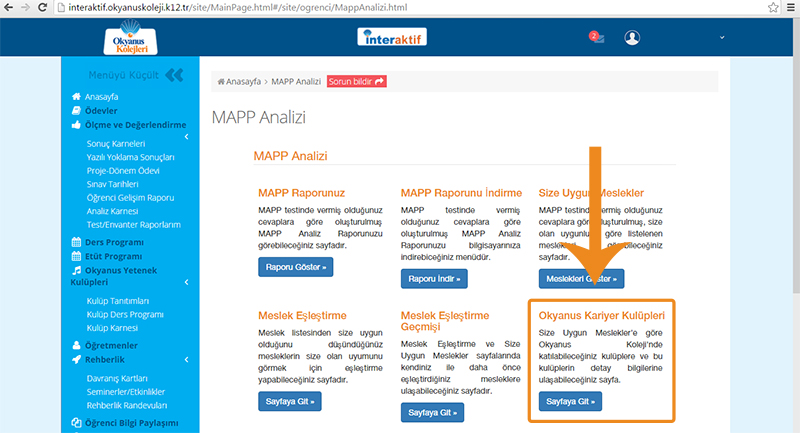
Task: Click the interaktif logo in the header
Action: 392,37
